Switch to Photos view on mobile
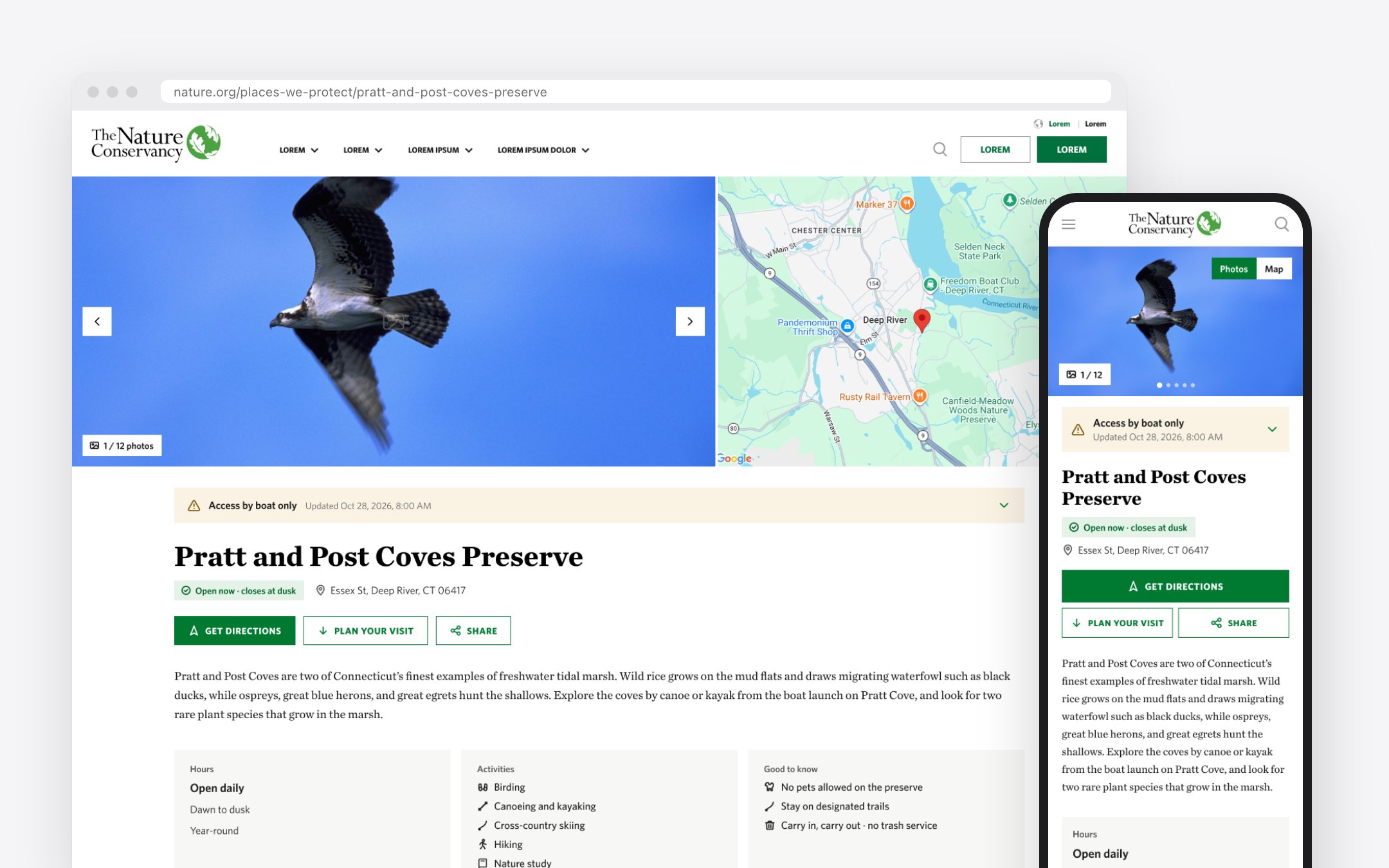 click(1233, 269)
